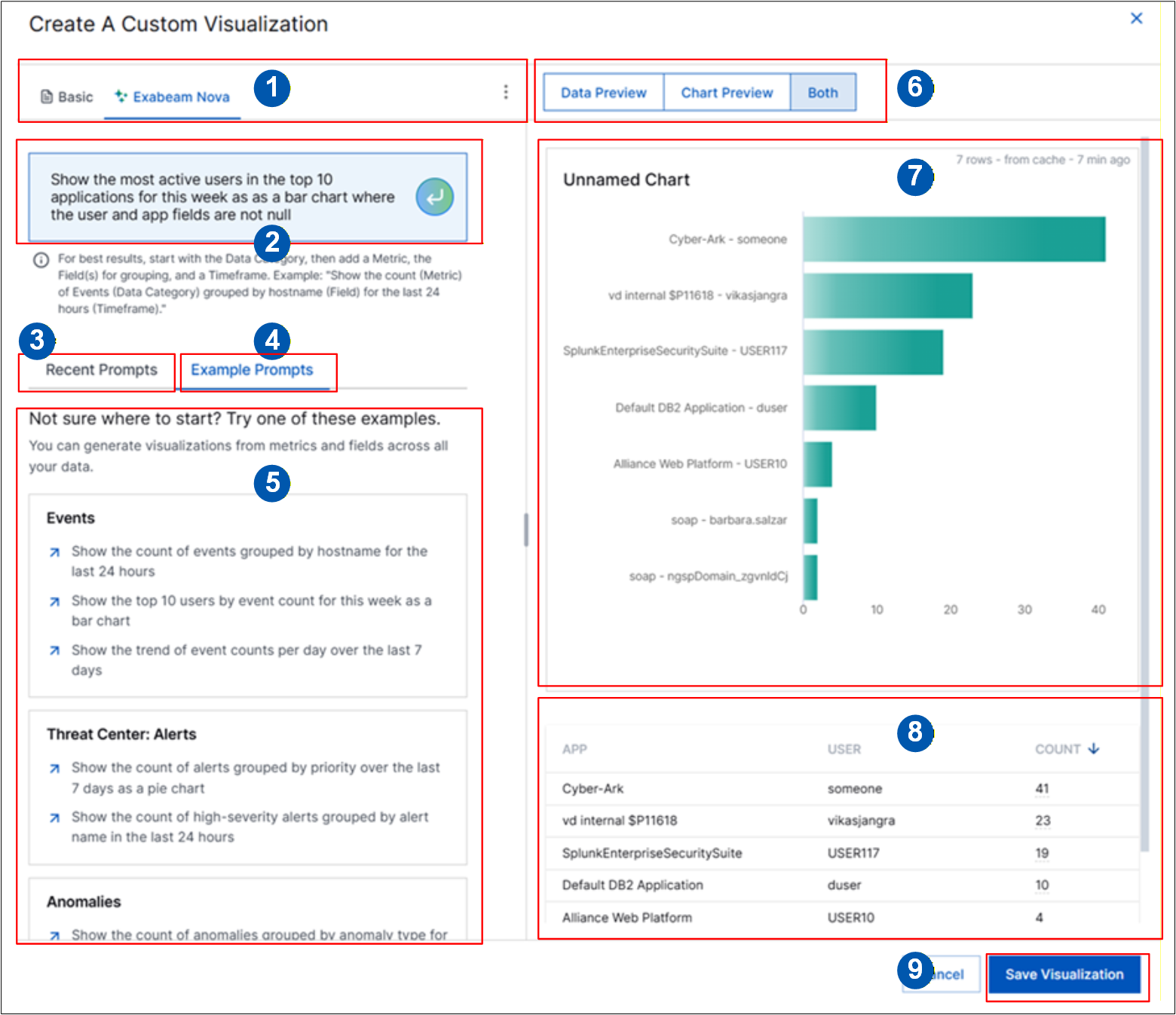Image resolution: width=1176 pixels, height=1015 pixels.
Task: Close the Create A Custom Visualization dialog
Action: [1137, 18]
